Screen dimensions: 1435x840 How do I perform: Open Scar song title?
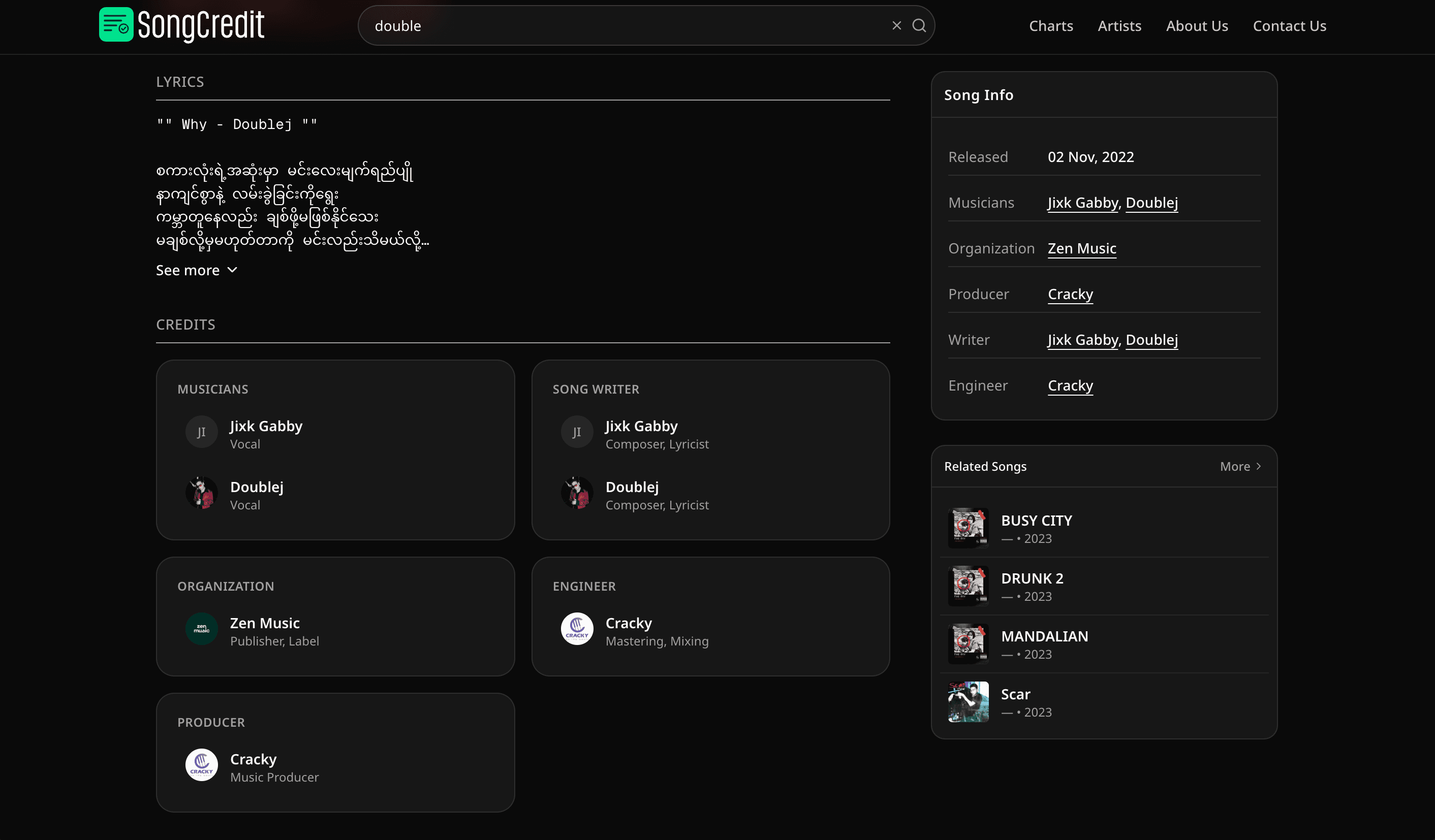[1015, 694]
